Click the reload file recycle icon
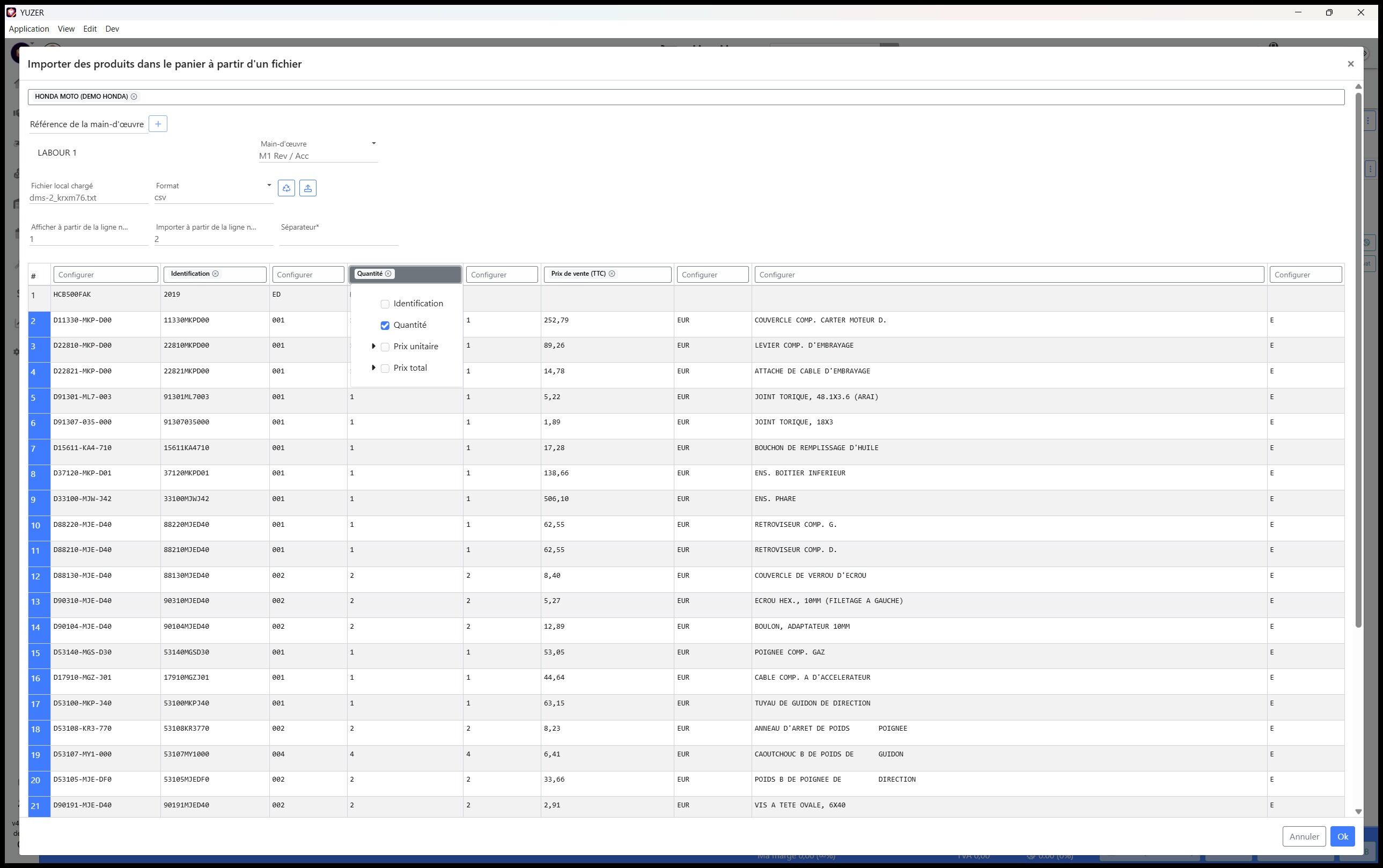The width and height of the screenshot is (1383, 868). [x=286, y=188]
